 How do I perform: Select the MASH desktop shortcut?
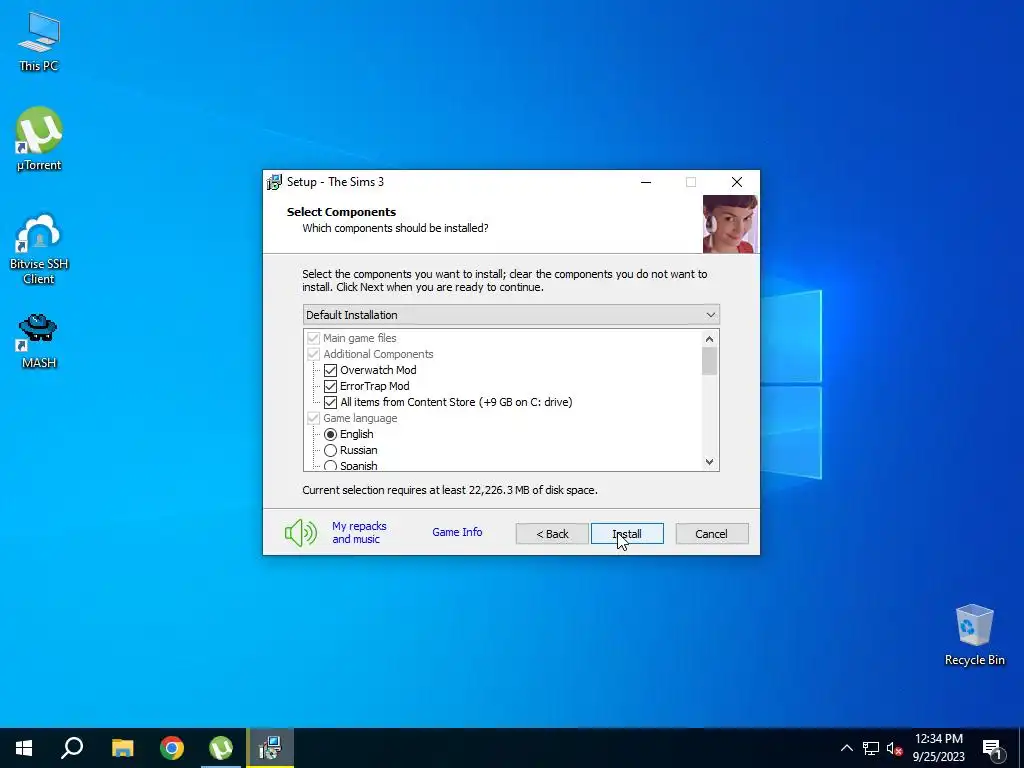39,341
